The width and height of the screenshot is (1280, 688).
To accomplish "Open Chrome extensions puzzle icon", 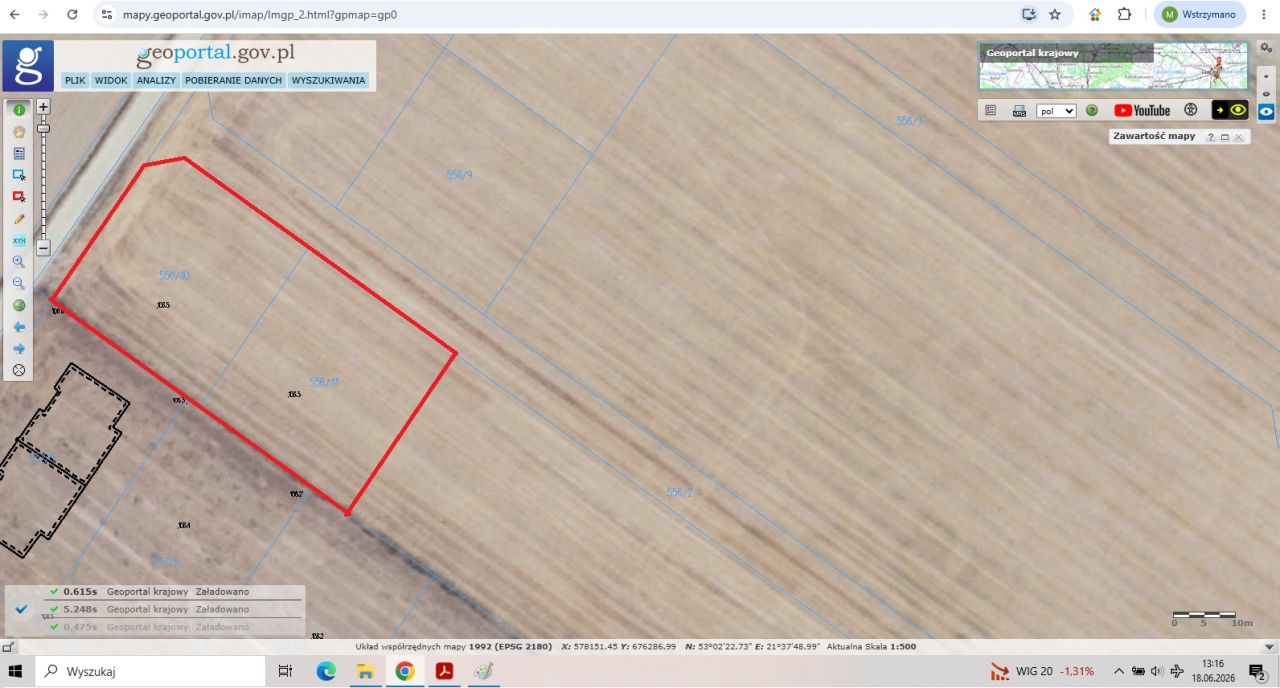I will coord(1124,15).
